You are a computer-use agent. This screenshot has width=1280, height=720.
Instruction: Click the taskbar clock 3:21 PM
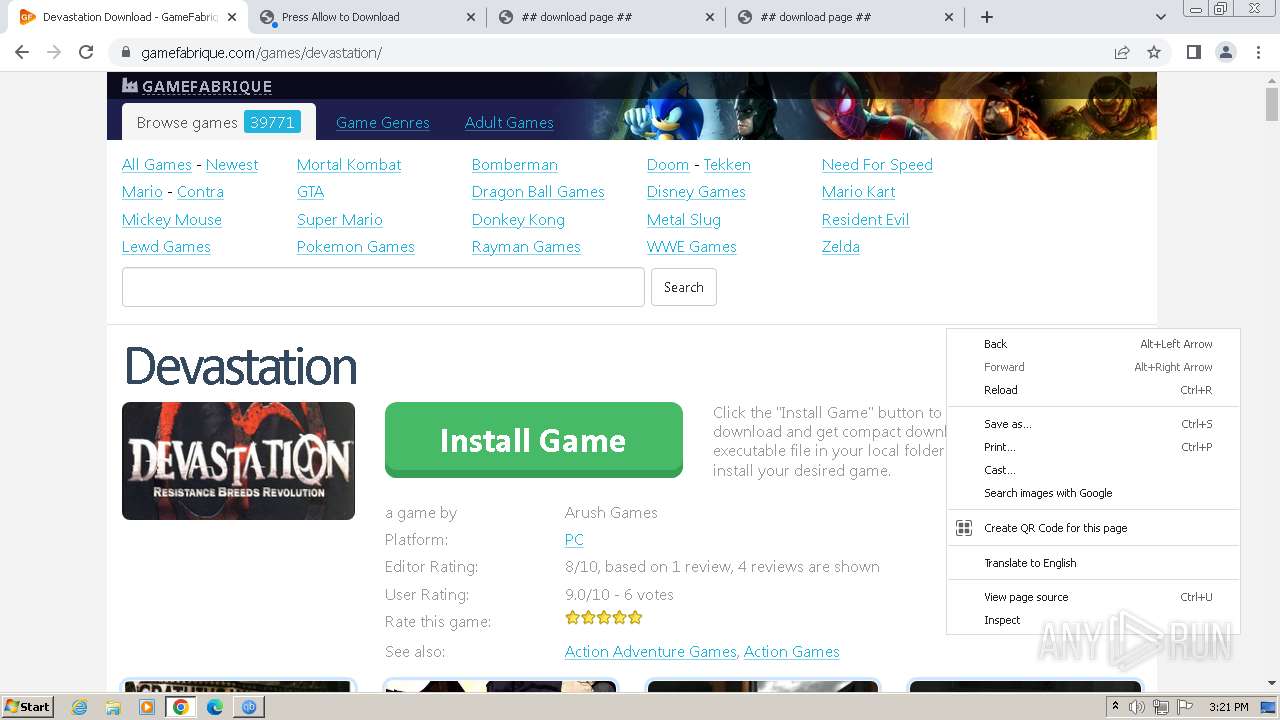click(1228, 707)
